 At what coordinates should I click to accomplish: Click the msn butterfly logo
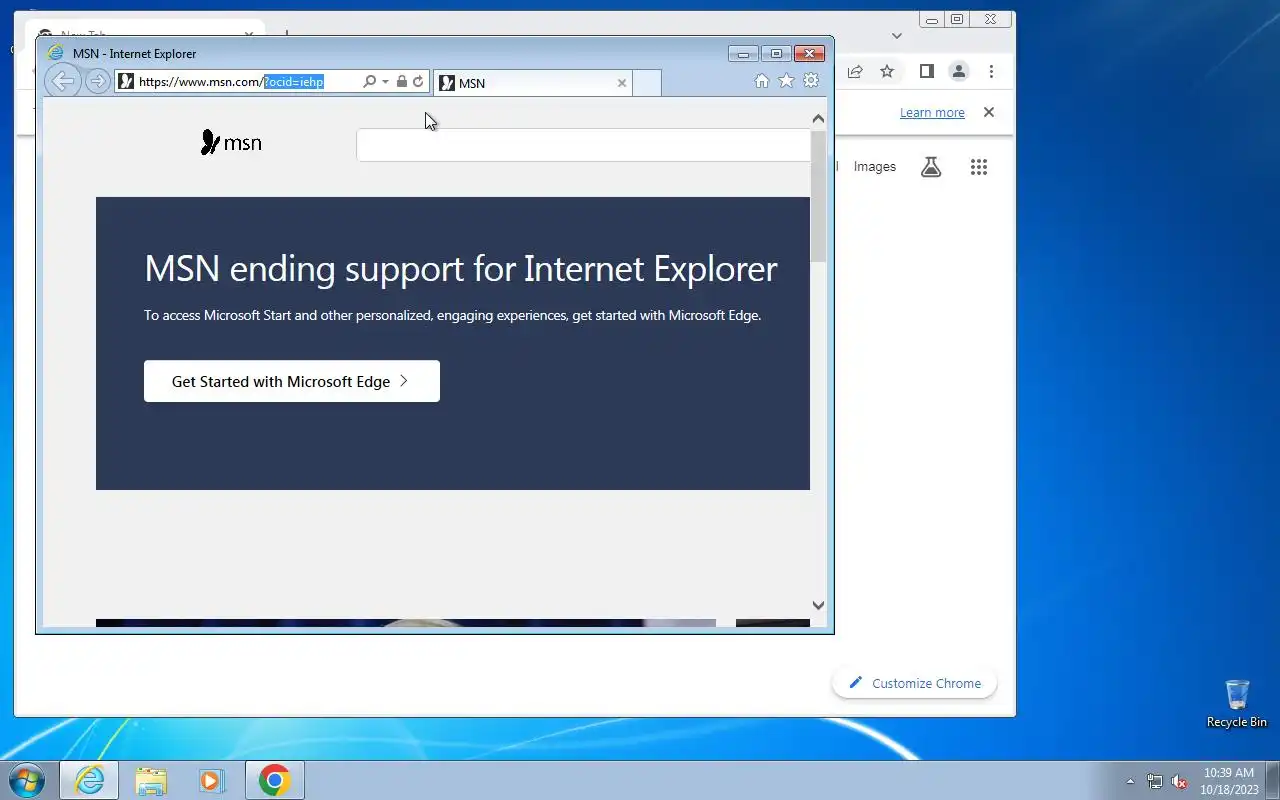tap(231, 143)
